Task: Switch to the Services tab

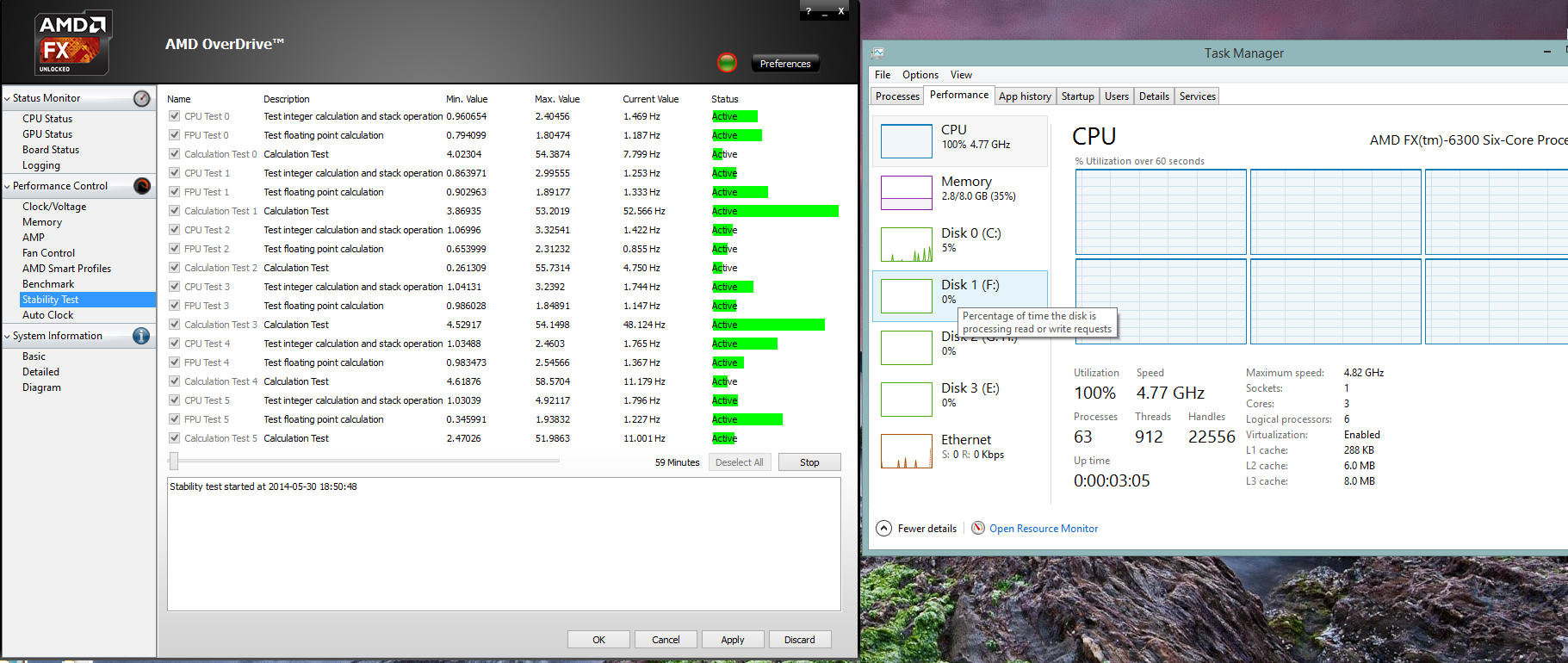Action: click(1197, 96)
